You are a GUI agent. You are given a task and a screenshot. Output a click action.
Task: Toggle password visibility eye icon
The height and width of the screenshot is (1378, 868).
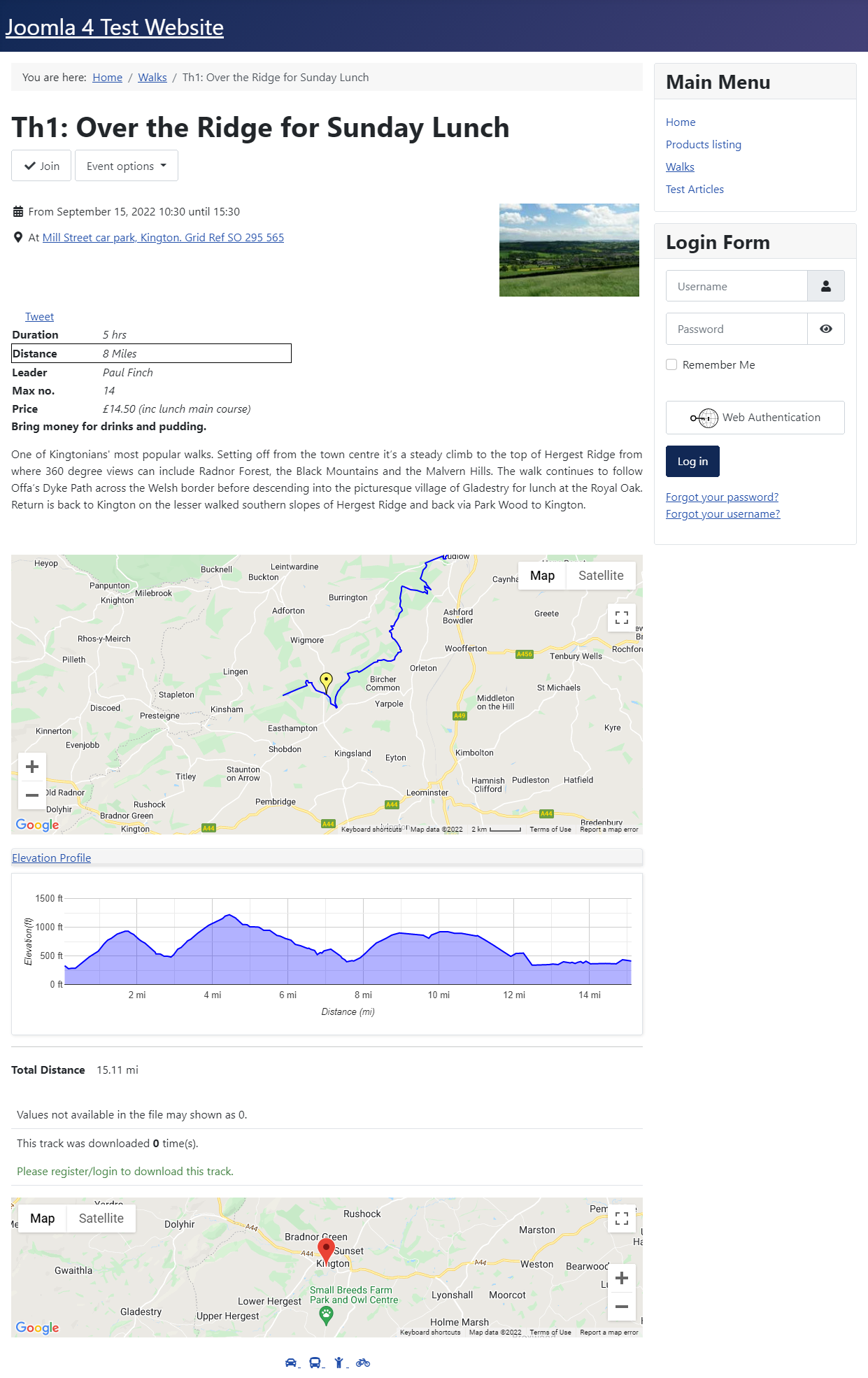click(x=826, y=329)
